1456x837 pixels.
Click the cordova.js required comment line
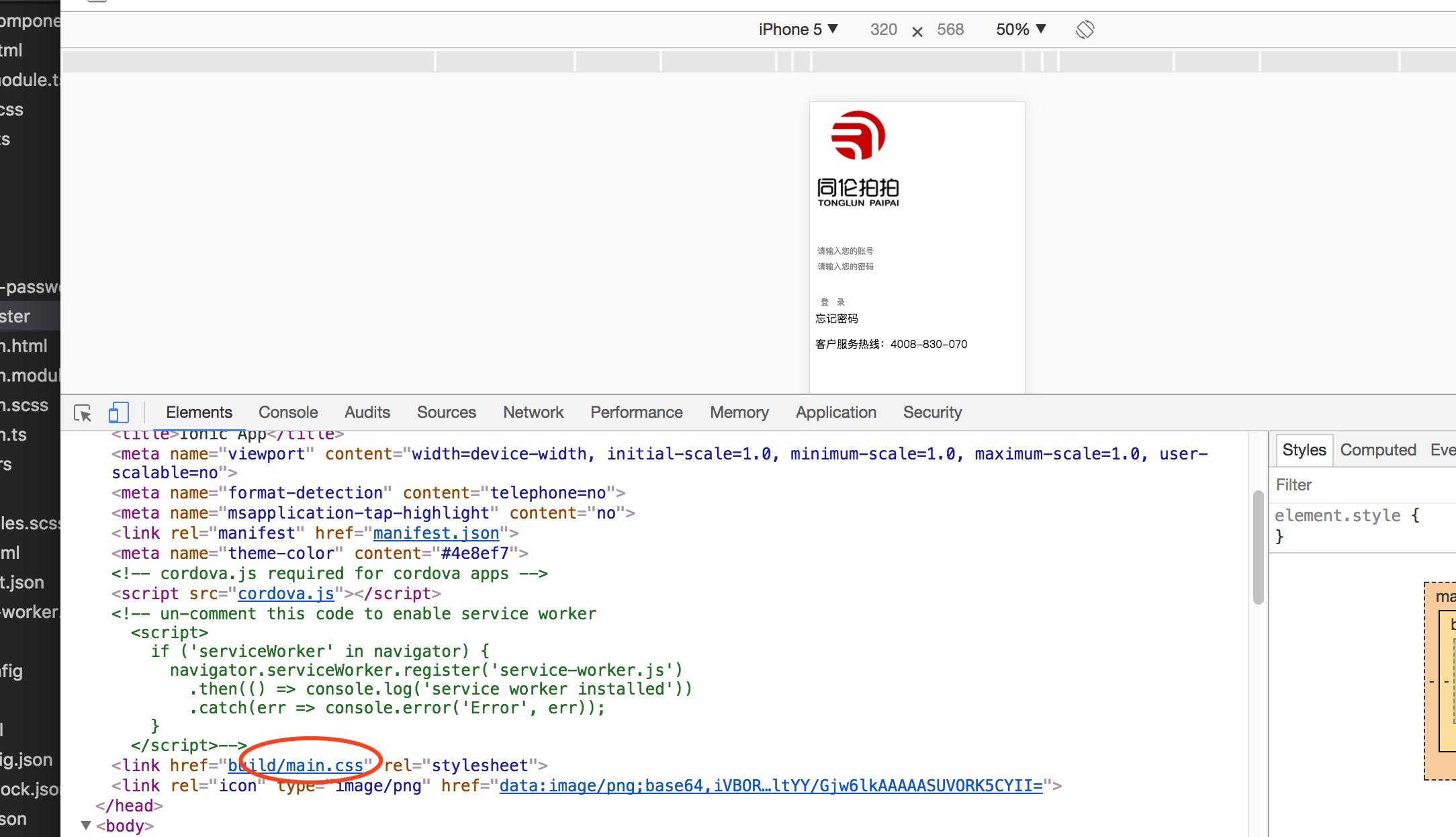pyautogui.click(x=329, y=574)
